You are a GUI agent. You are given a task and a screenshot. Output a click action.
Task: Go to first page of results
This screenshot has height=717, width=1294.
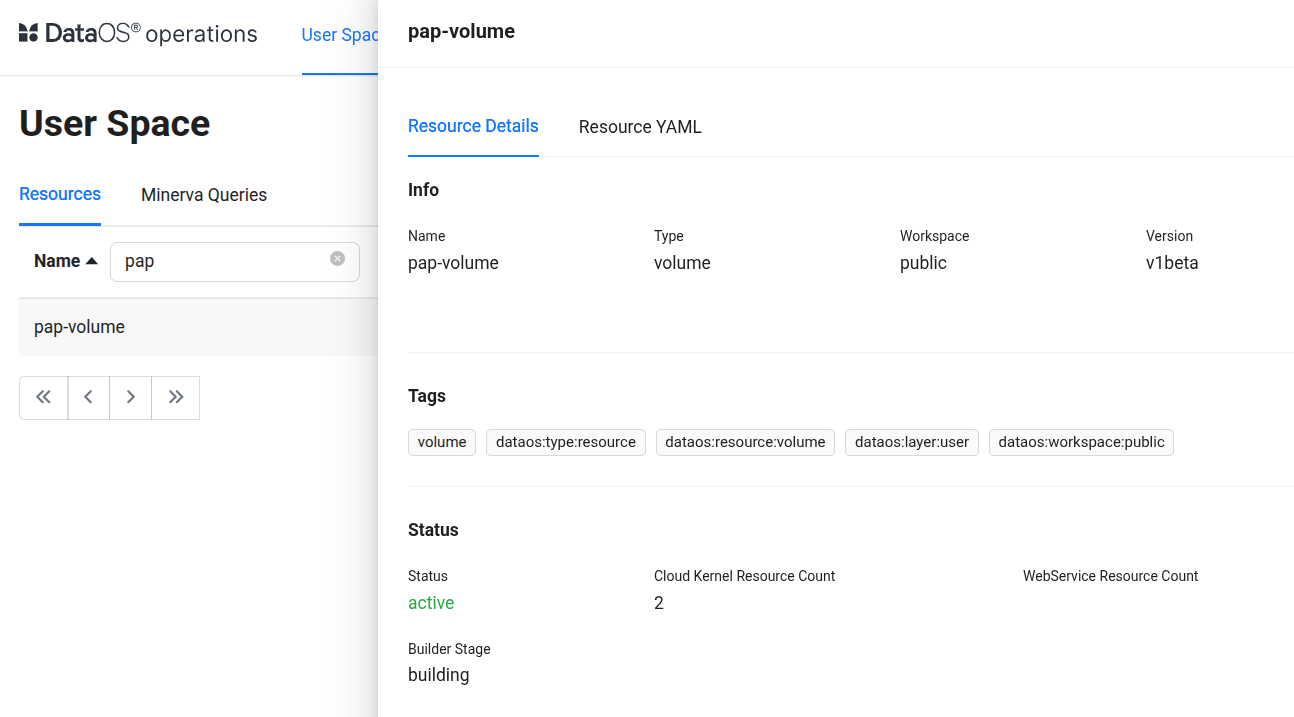(43, 397)
